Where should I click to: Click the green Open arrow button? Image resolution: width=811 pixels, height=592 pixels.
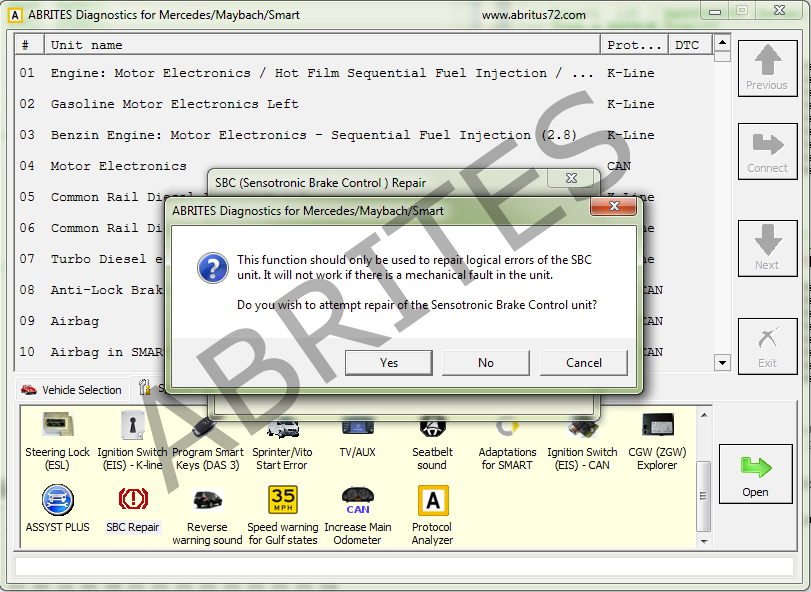[x=755, y=474]
